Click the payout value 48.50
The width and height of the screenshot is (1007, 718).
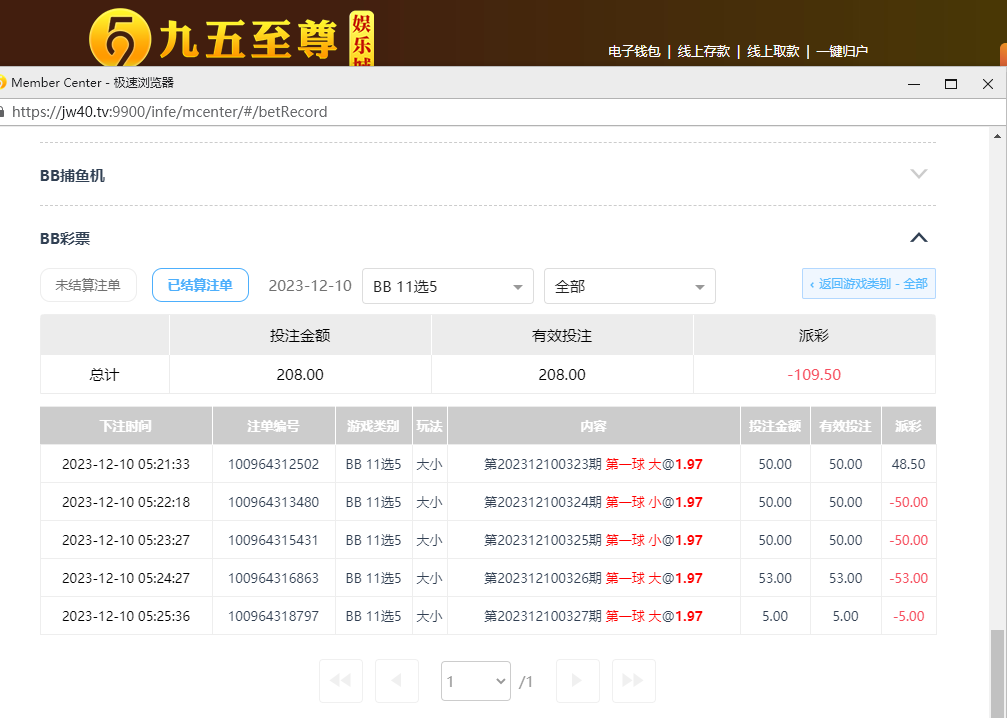click(908, 464)
